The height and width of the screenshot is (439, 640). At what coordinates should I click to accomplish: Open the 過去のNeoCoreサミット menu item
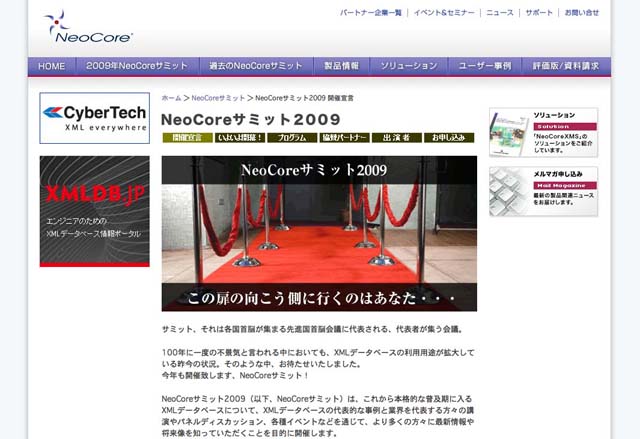(256, 66)
